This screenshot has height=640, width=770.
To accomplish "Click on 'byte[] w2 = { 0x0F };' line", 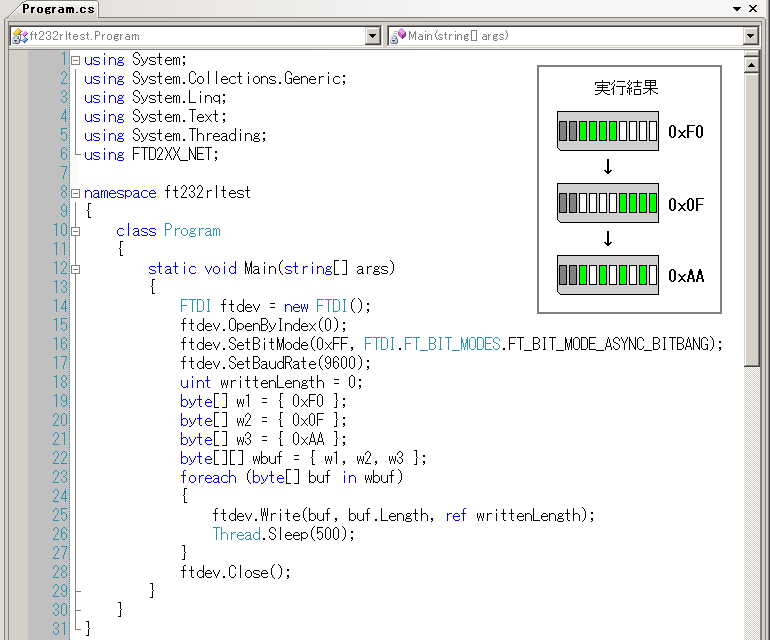I will (x=263, y=420).
